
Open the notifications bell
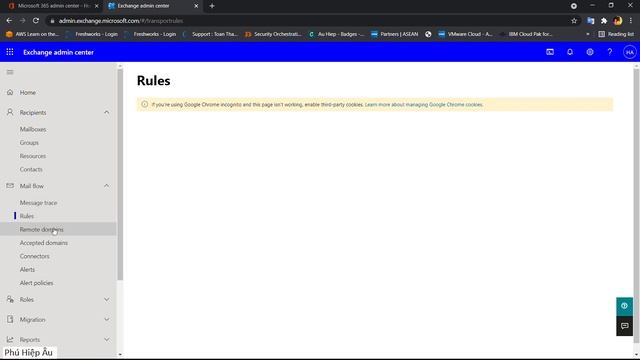[570, 52]
